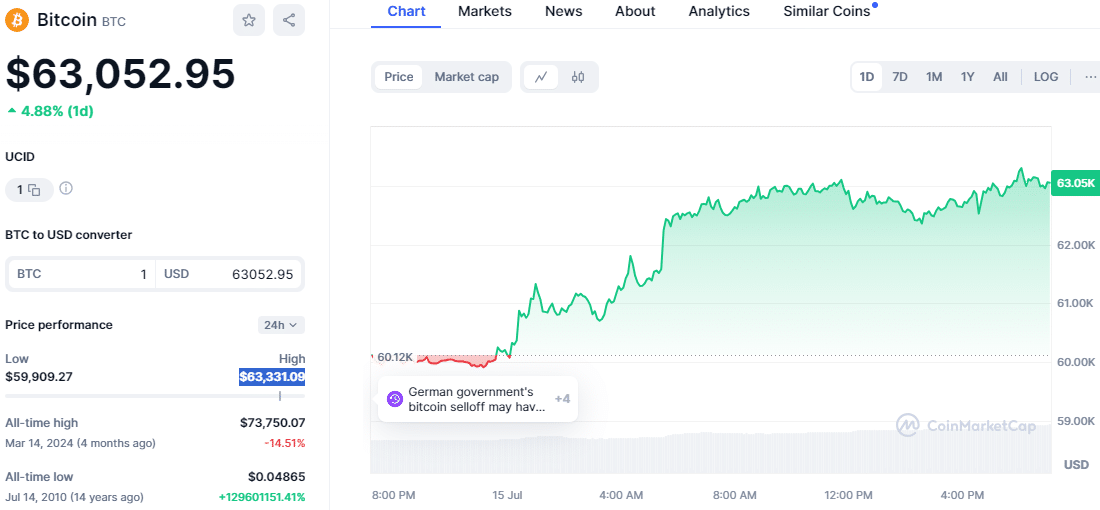Toggle the LOG scale option

click(x=1046, y=77)
